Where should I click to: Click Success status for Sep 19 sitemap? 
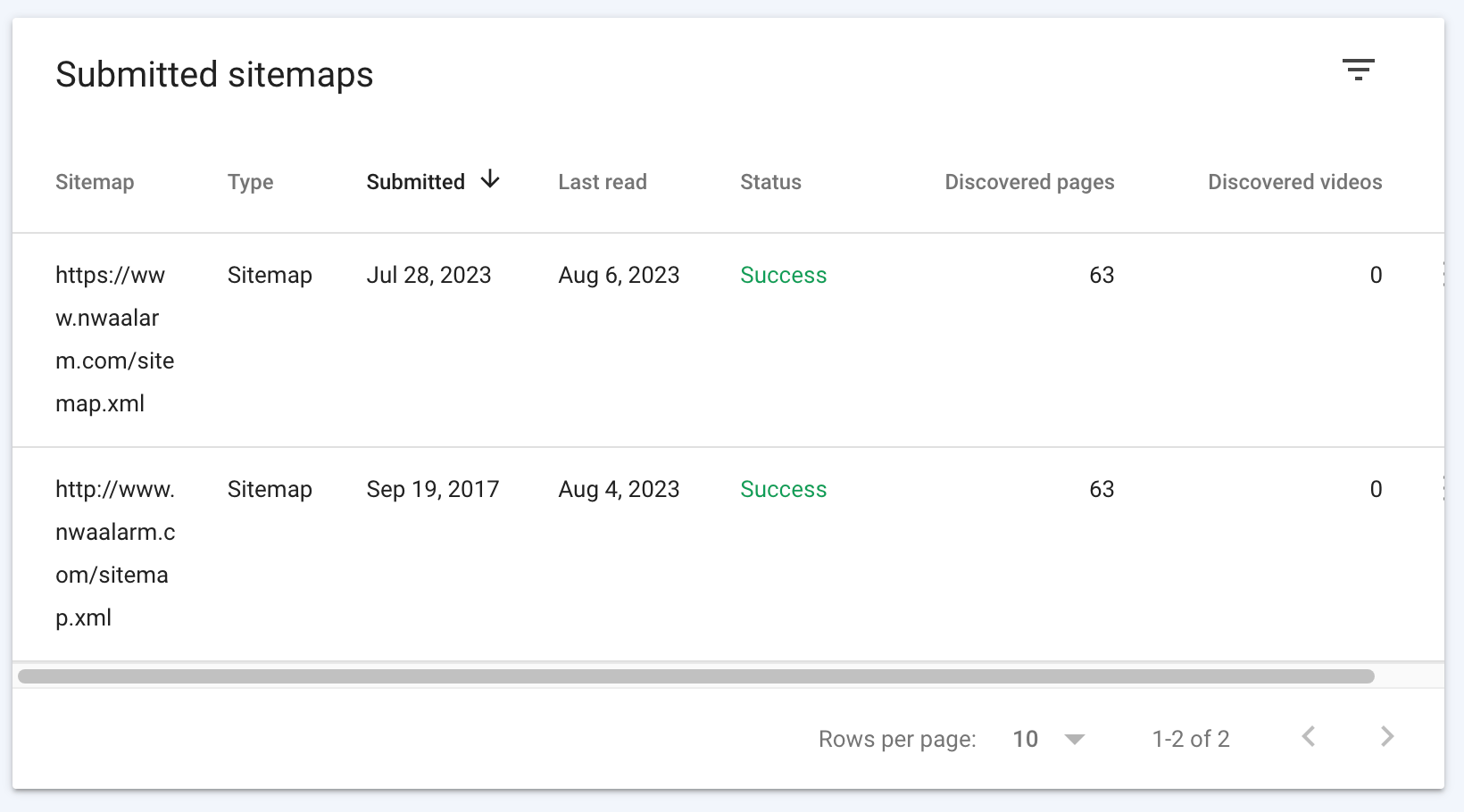click(783, 490)
